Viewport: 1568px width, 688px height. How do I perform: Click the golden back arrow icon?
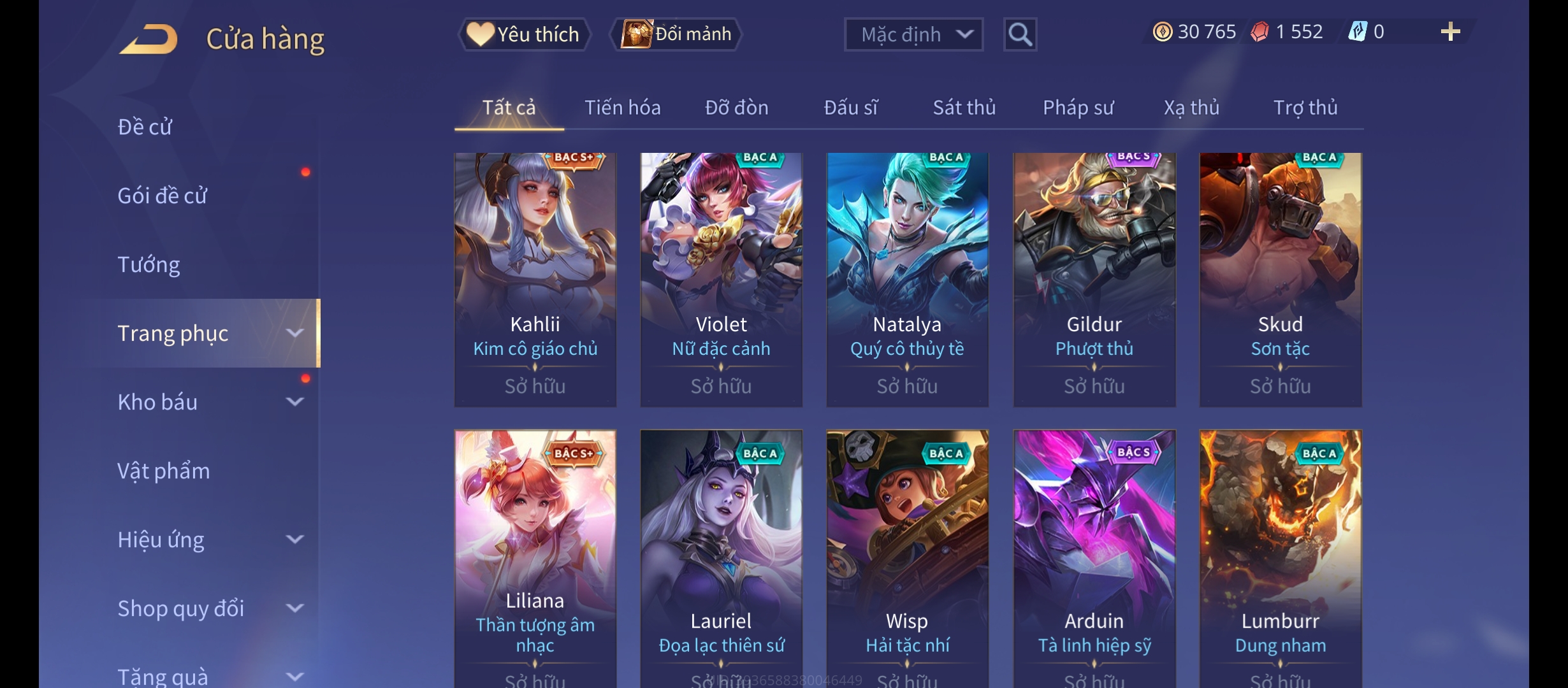coord(149,39)
